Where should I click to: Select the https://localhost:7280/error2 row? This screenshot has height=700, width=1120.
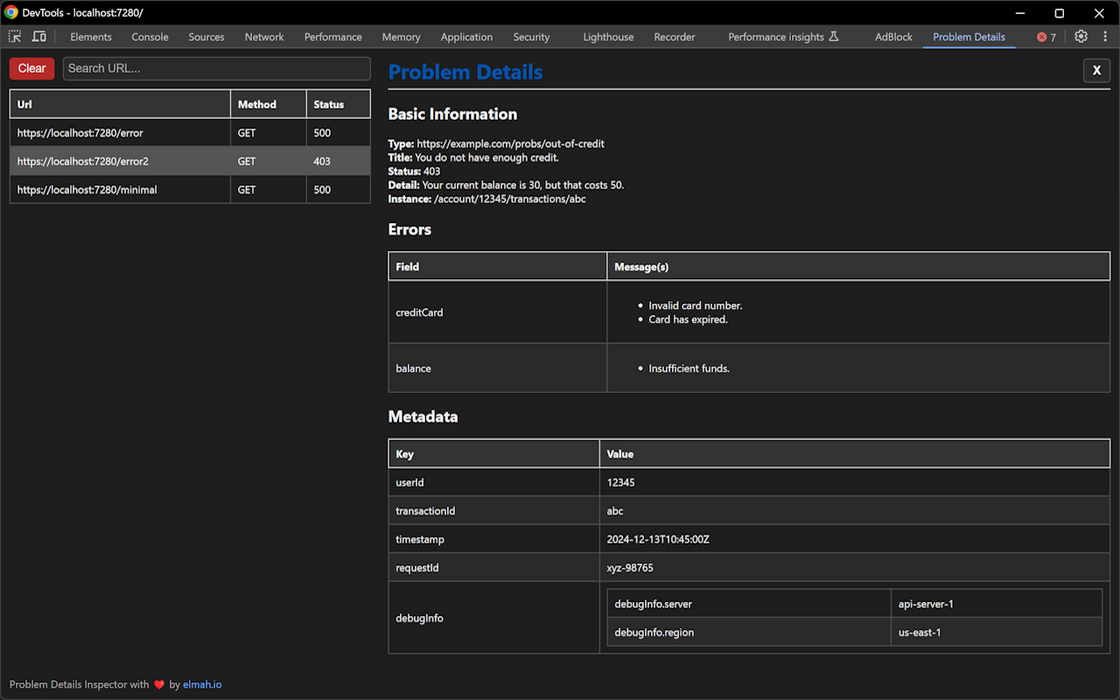tap(190, 161)
